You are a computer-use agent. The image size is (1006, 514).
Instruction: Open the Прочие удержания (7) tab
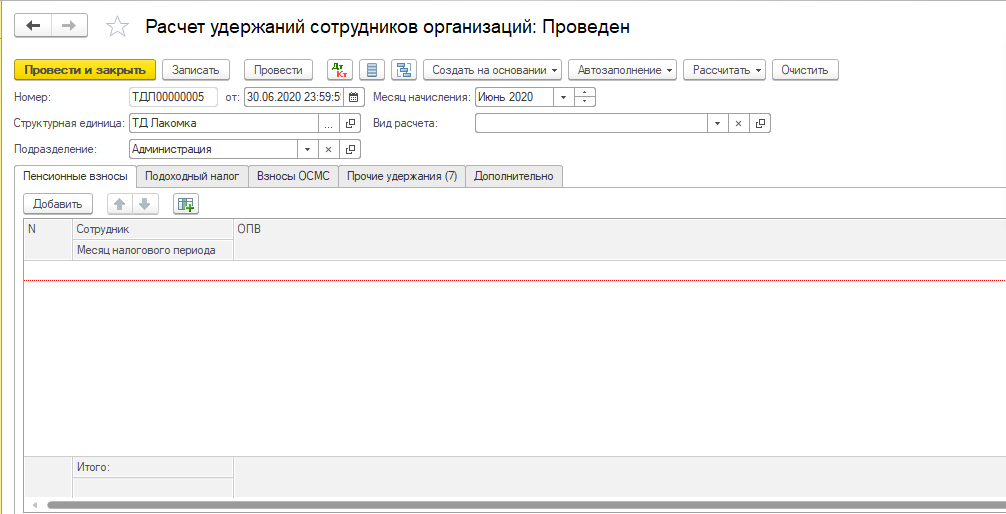click(401, 176)
